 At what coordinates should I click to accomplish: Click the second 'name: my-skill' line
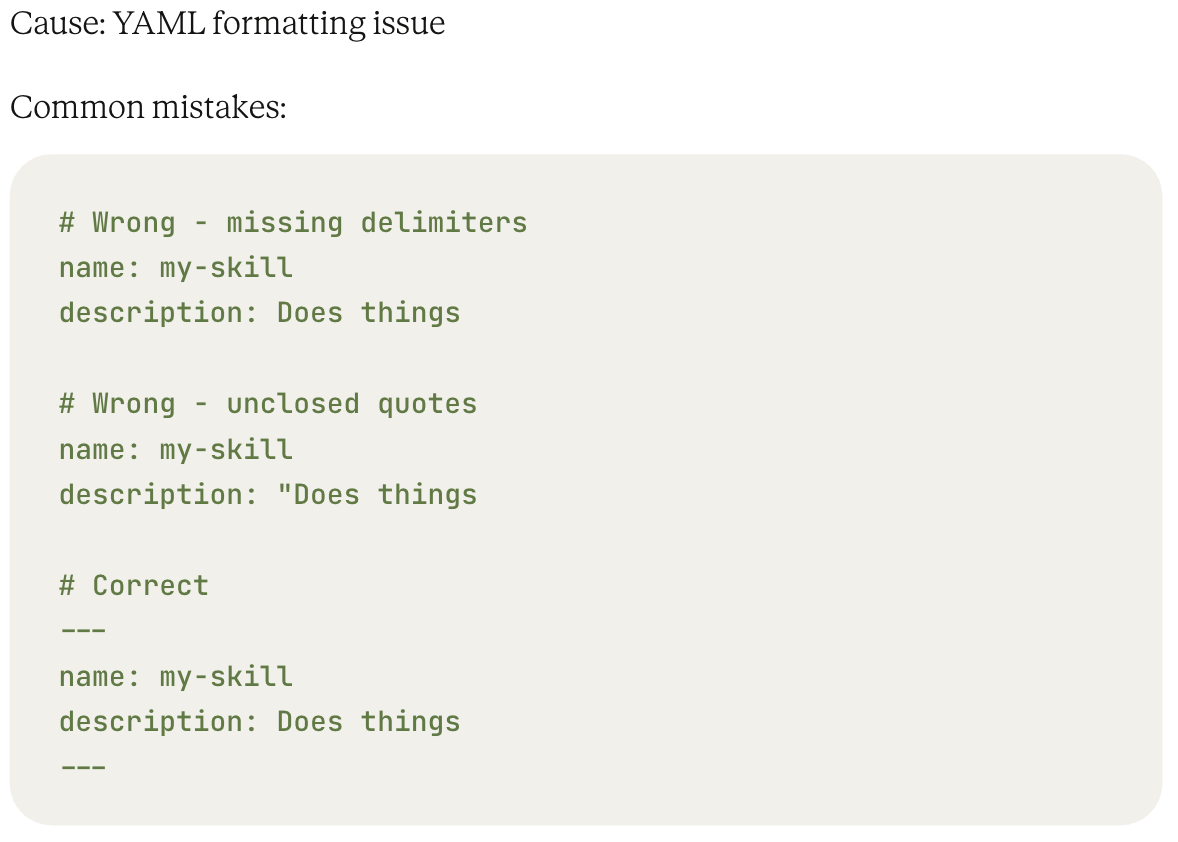pyautogui.click(x=176, y=449)
